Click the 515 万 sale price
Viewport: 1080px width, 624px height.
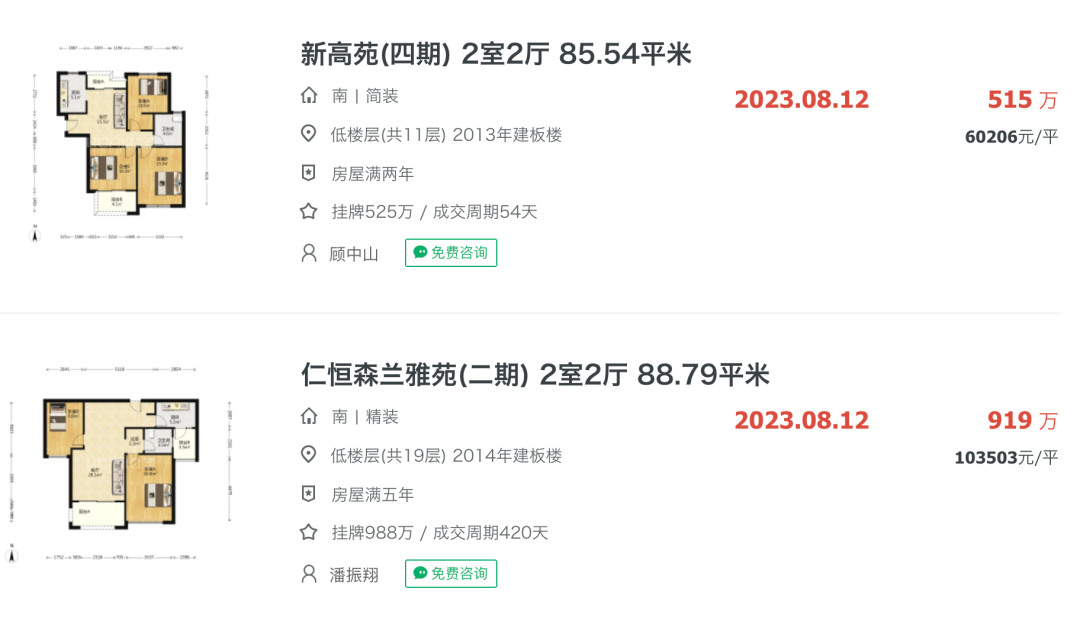pyautogui.click(x=1022, y=100)
